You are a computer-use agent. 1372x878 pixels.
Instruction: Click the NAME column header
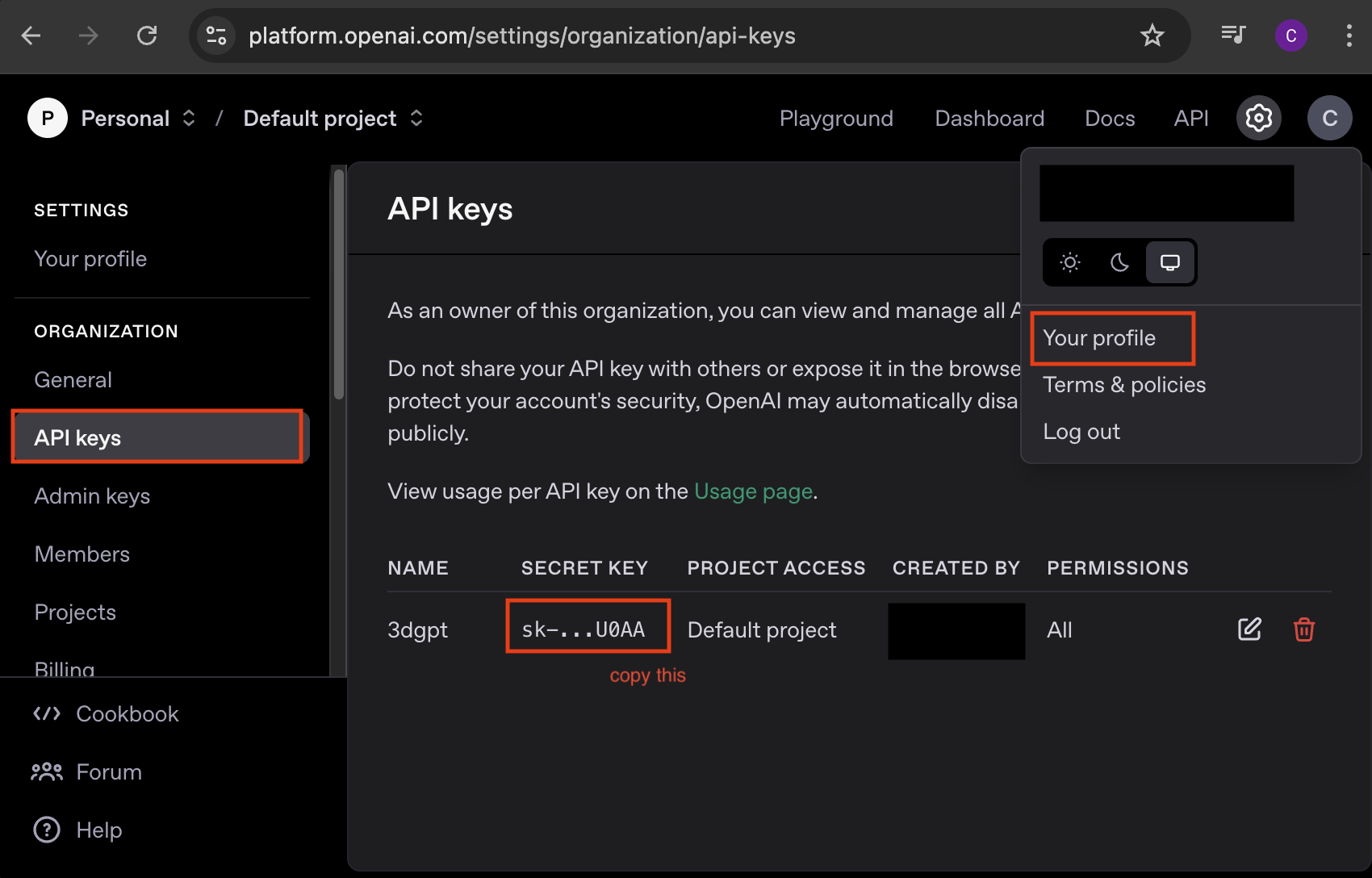pos(418,568)
